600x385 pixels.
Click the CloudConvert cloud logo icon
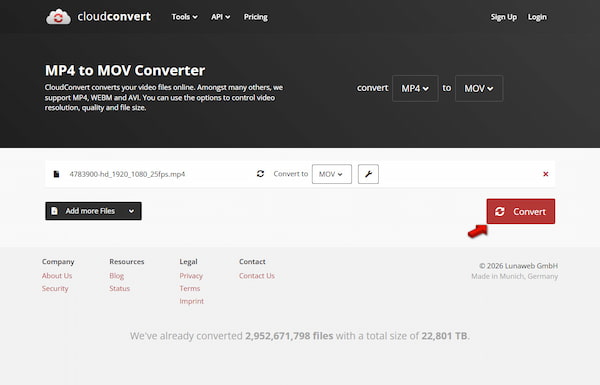(x=58, y=17)
